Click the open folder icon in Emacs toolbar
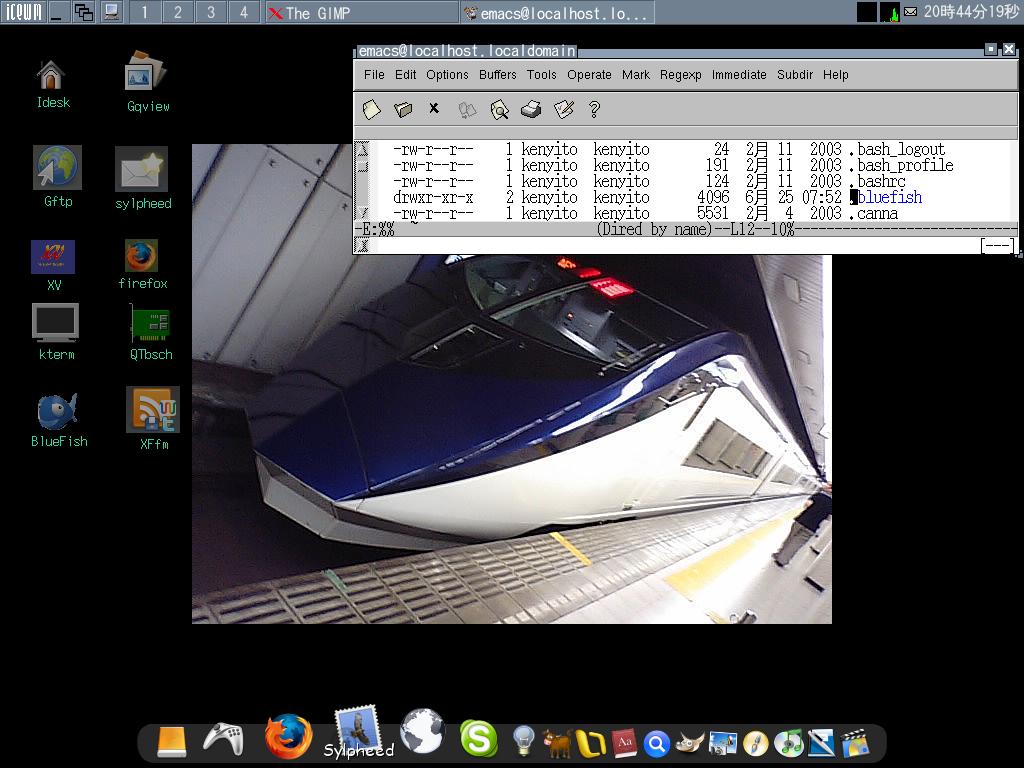The image size is (1024, 768). pyautogui.click(x=403, y=109)
